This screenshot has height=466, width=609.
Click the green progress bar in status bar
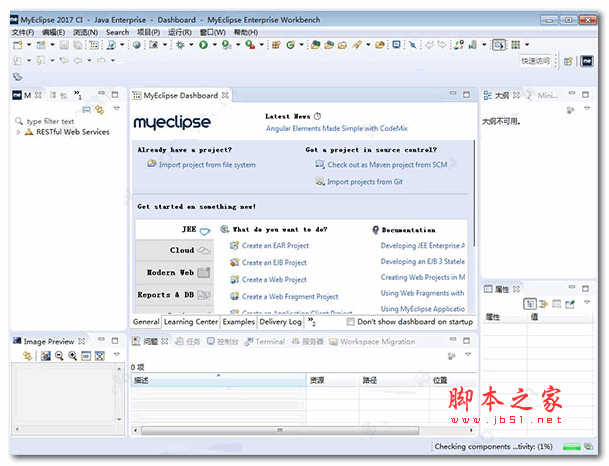571,447
